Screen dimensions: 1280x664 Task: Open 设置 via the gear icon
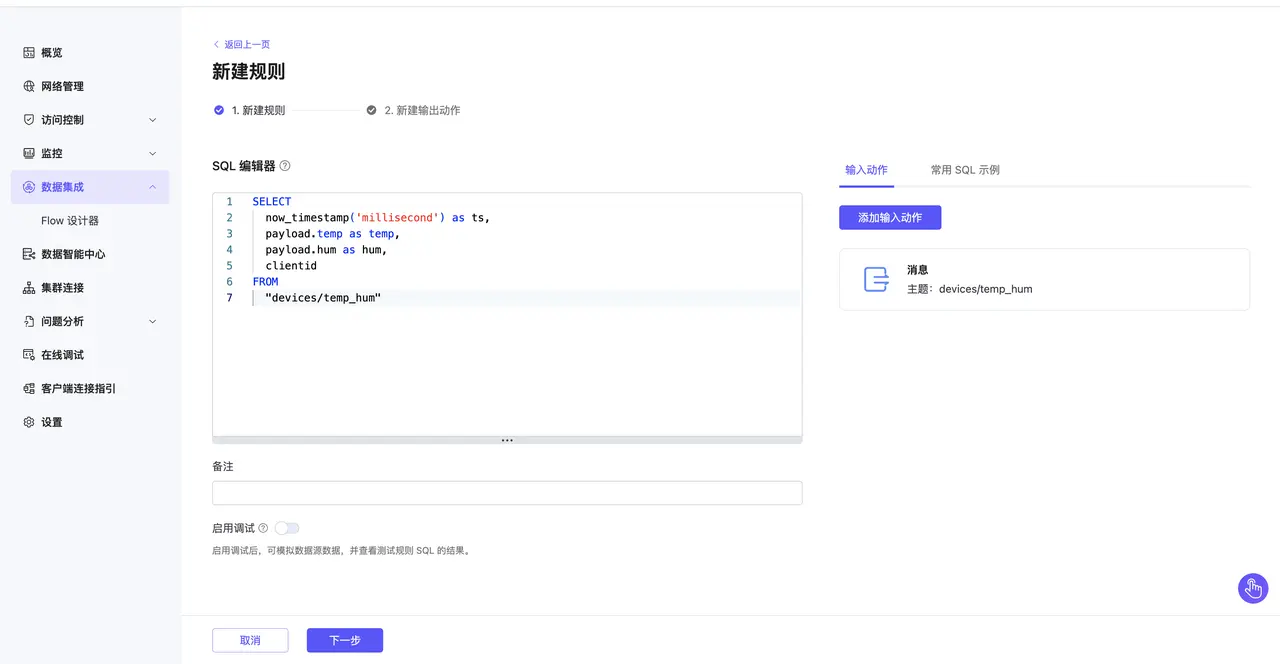coord(29,422)
